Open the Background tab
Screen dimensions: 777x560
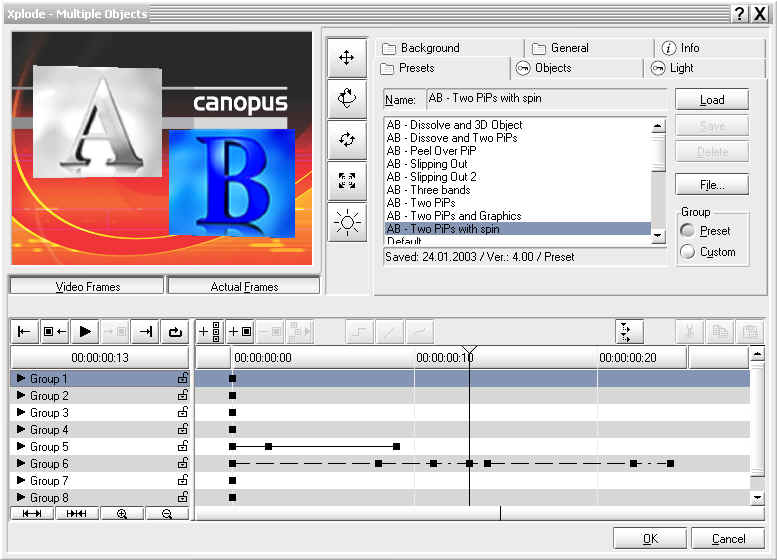tap(450, 48)
